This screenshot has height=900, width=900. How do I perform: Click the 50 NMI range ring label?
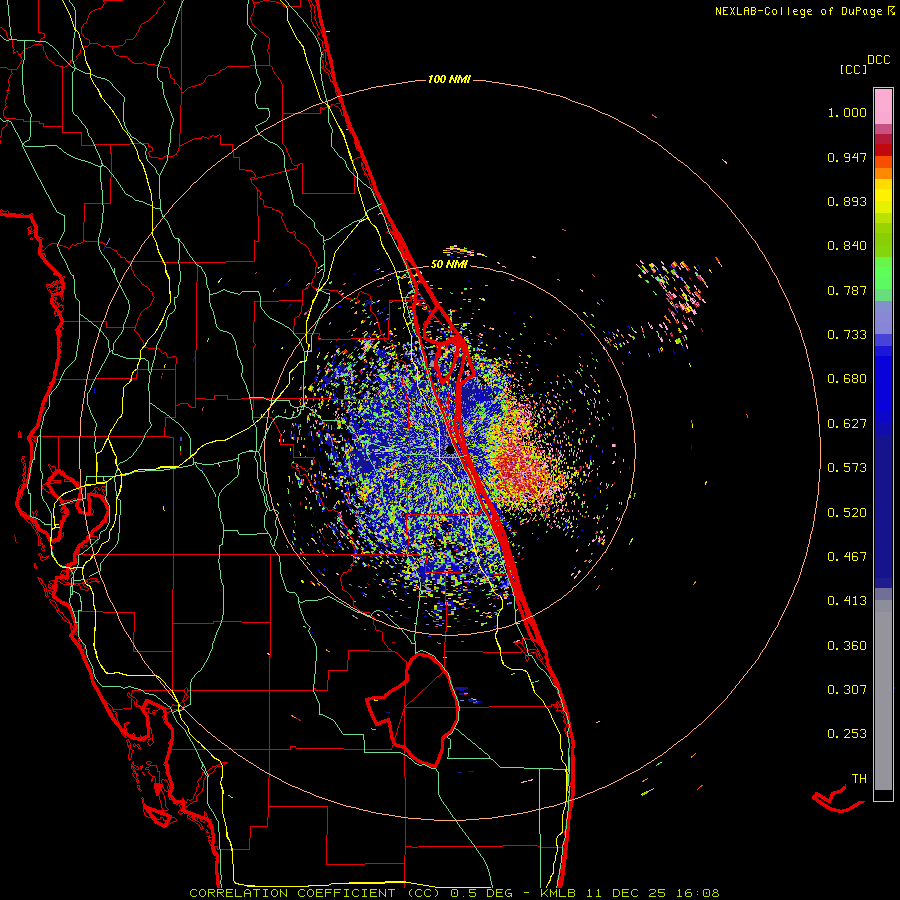[449, 264]
